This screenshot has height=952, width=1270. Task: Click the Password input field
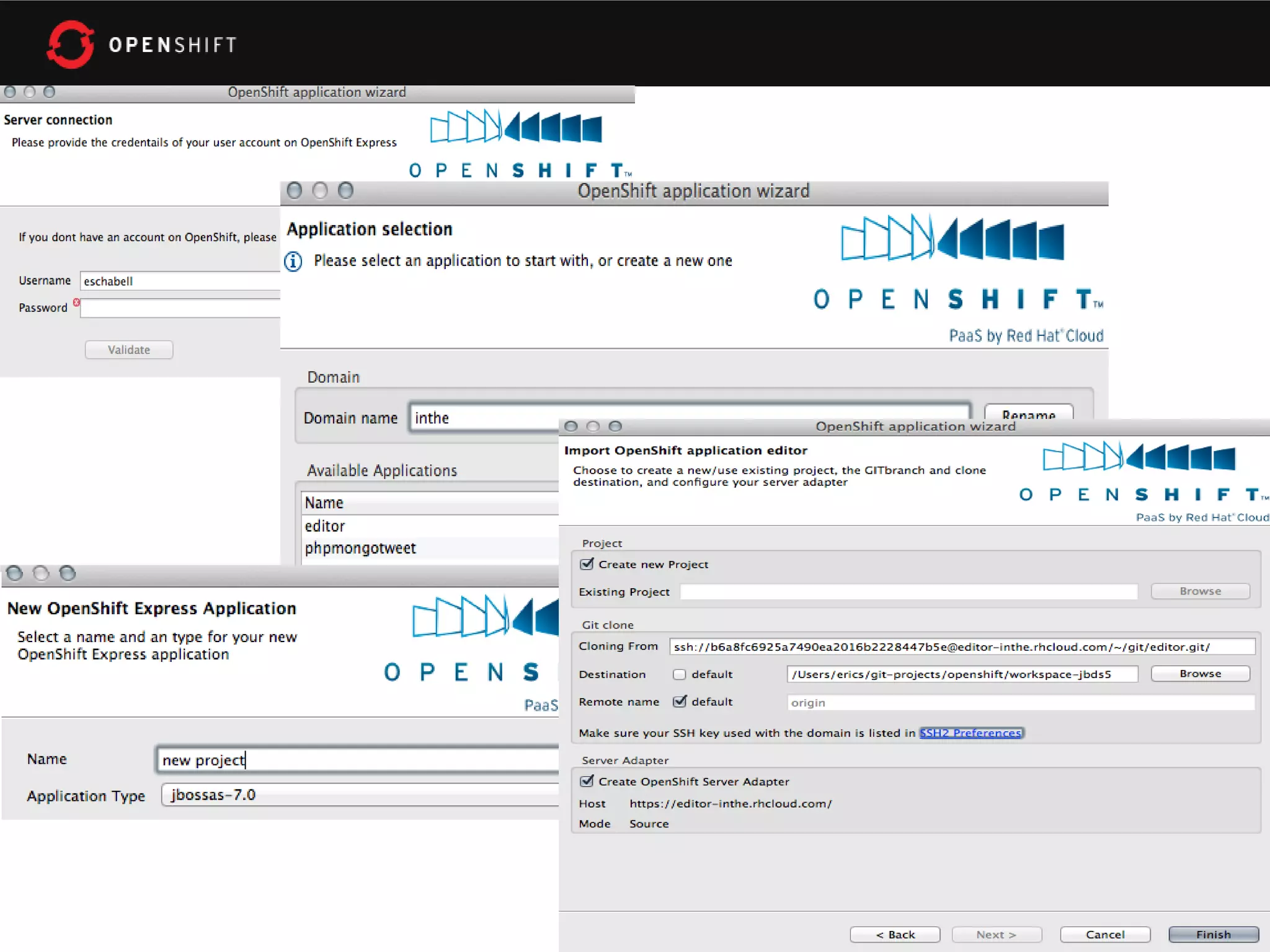(180, 309)
